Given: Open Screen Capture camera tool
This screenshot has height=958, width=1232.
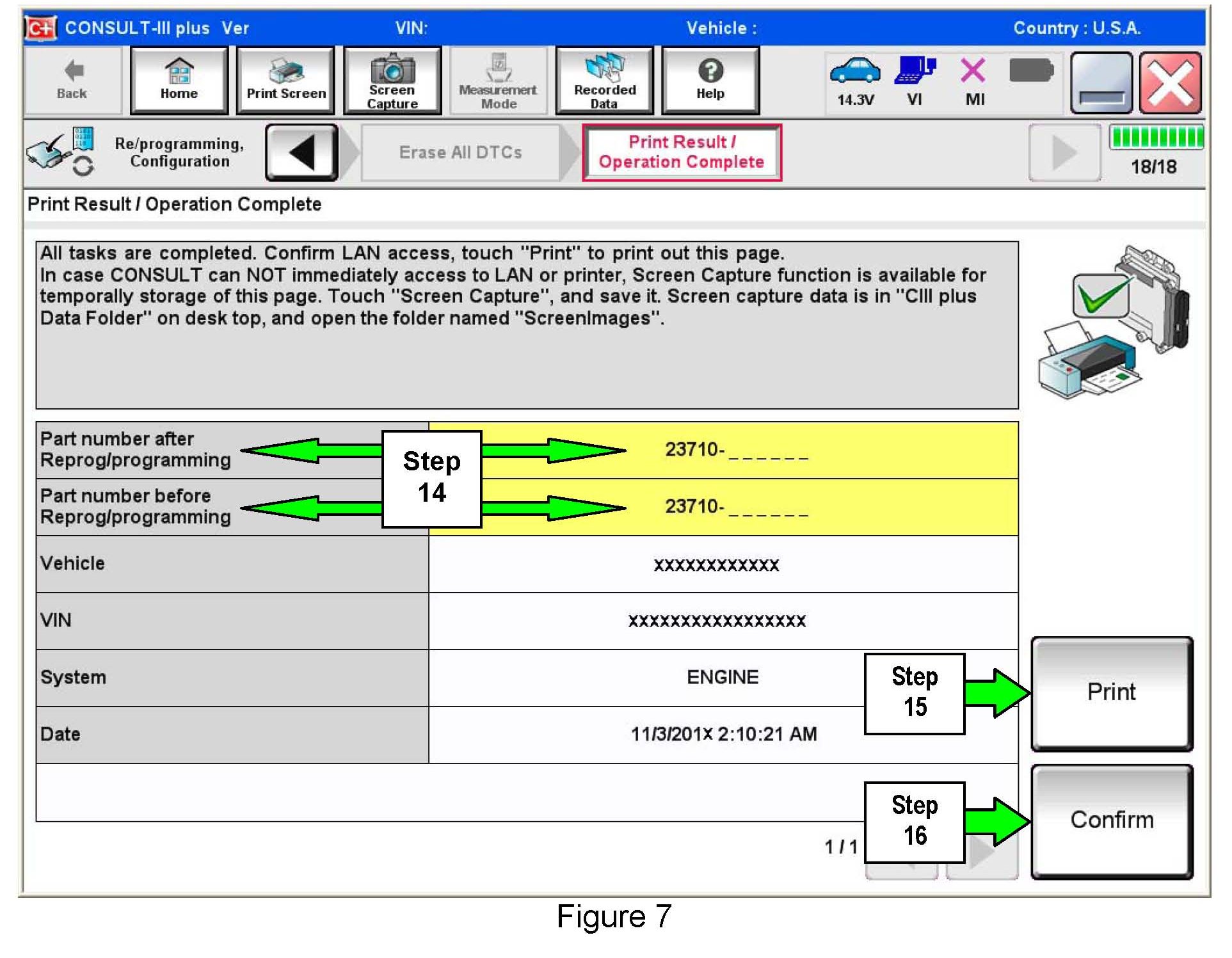Looking at the screenshot, I should [392, 81].
